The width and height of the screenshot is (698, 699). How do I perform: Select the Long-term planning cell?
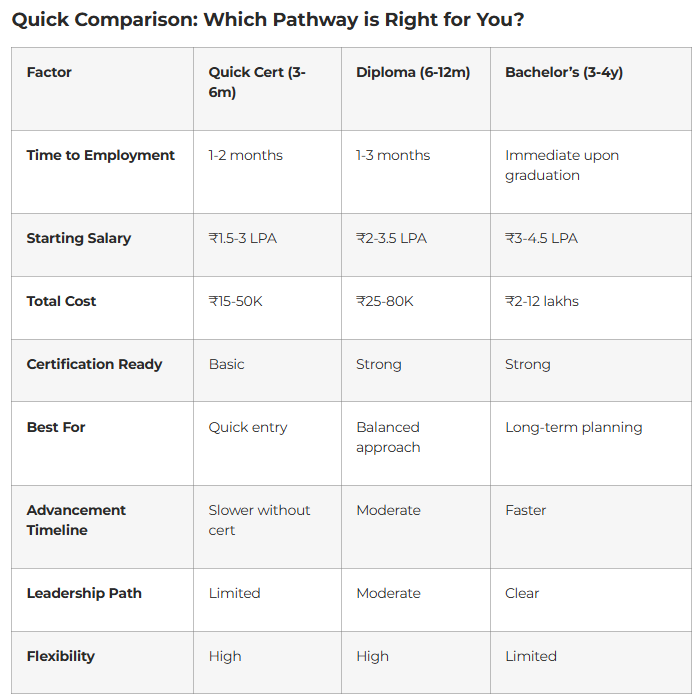574,427
